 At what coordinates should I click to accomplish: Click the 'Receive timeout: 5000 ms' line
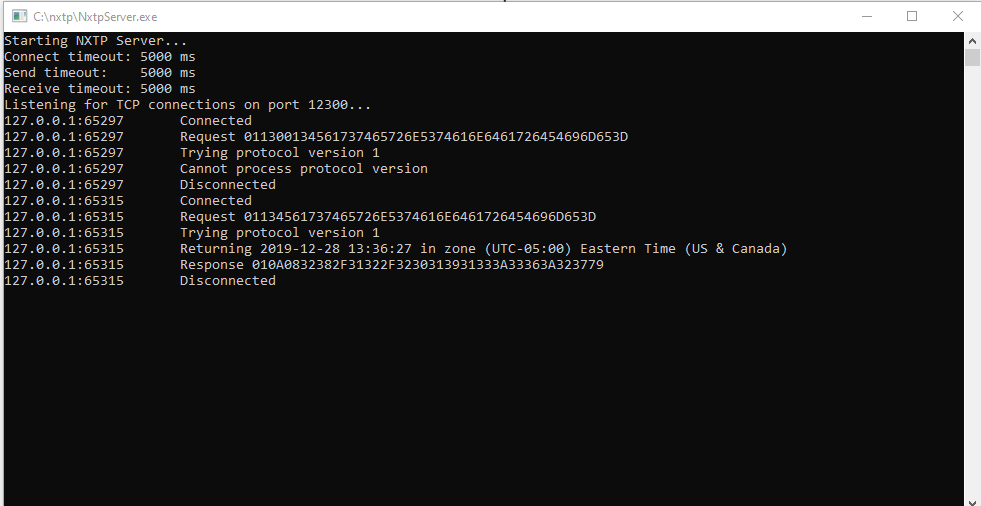tap(100, 89)
